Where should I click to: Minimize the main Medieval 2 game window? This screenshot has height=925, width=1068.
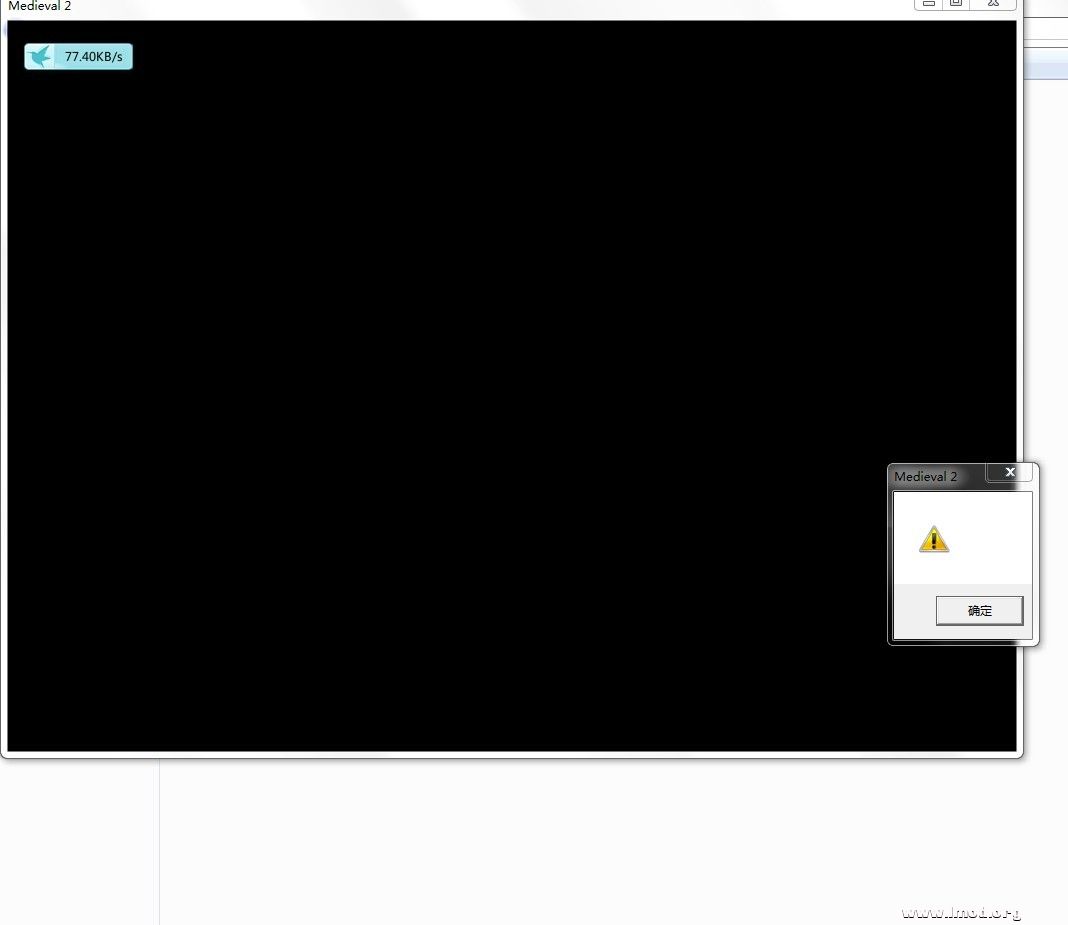[929, 4]
